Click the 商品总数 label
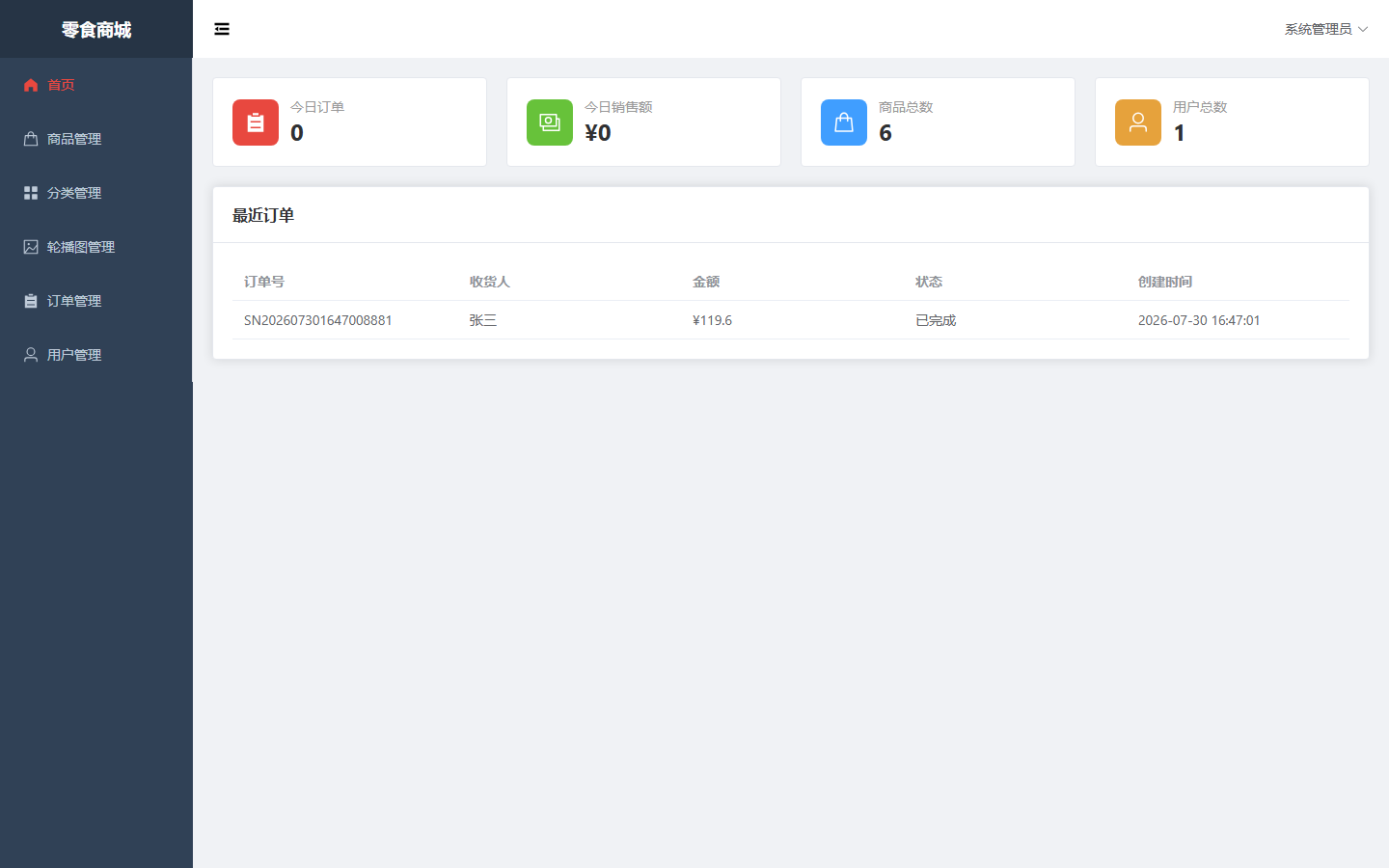 pyautogui.click(x=906, y=107)
